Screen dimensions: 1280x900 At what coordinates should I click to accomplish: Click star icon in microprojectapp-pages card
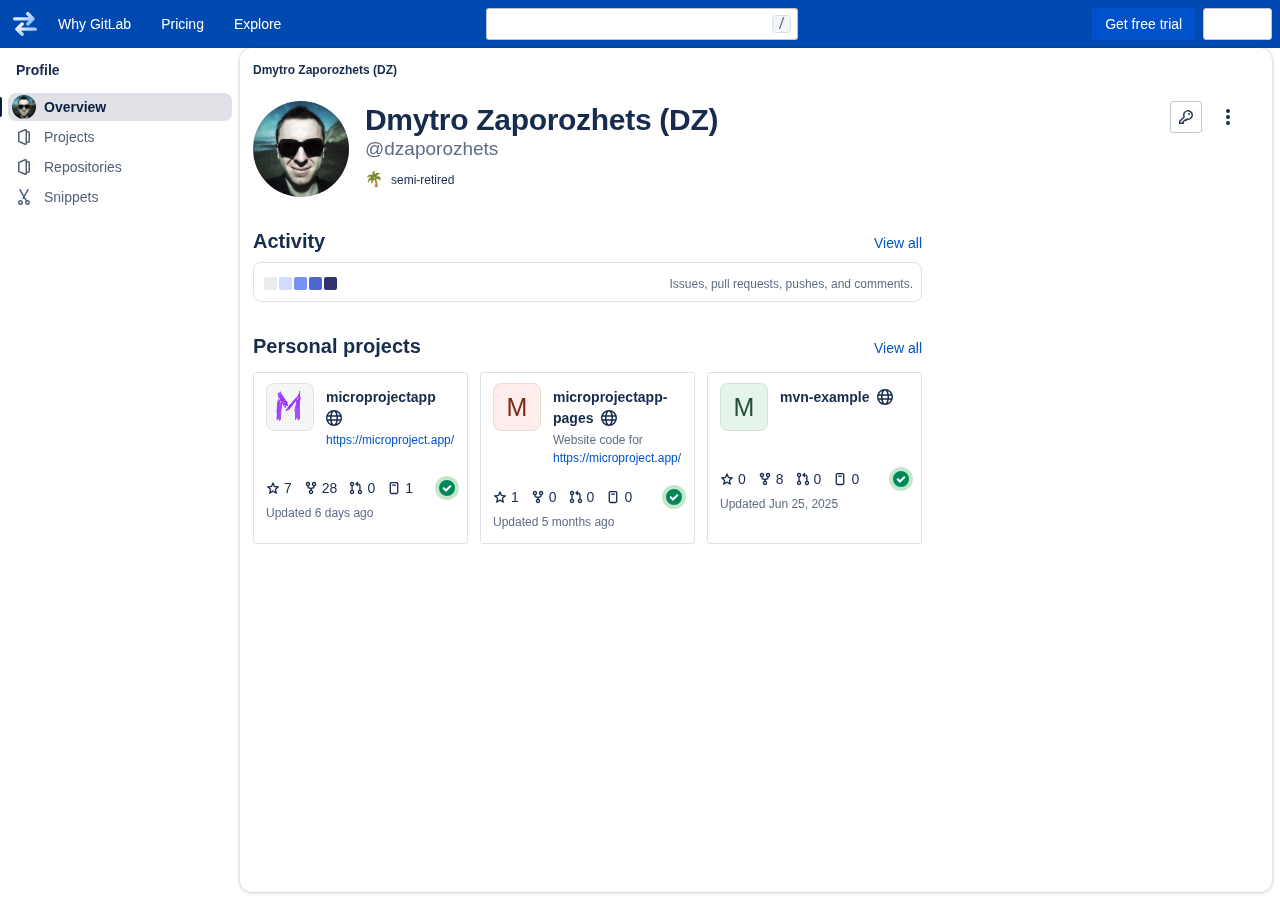tap(500, 497)
